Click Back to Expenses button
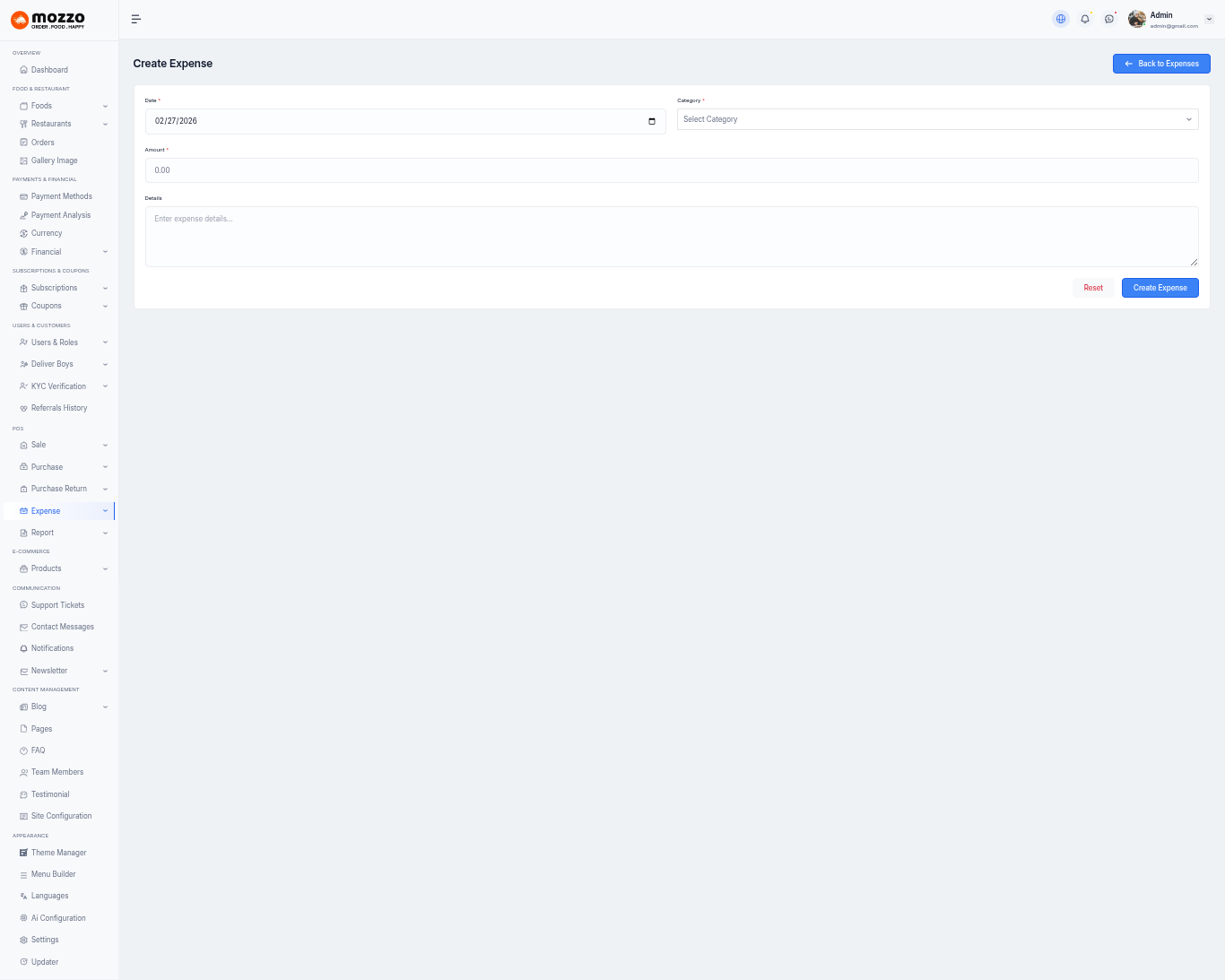This screenshot has width=1225, height=980. click(x=1161, y=64)
